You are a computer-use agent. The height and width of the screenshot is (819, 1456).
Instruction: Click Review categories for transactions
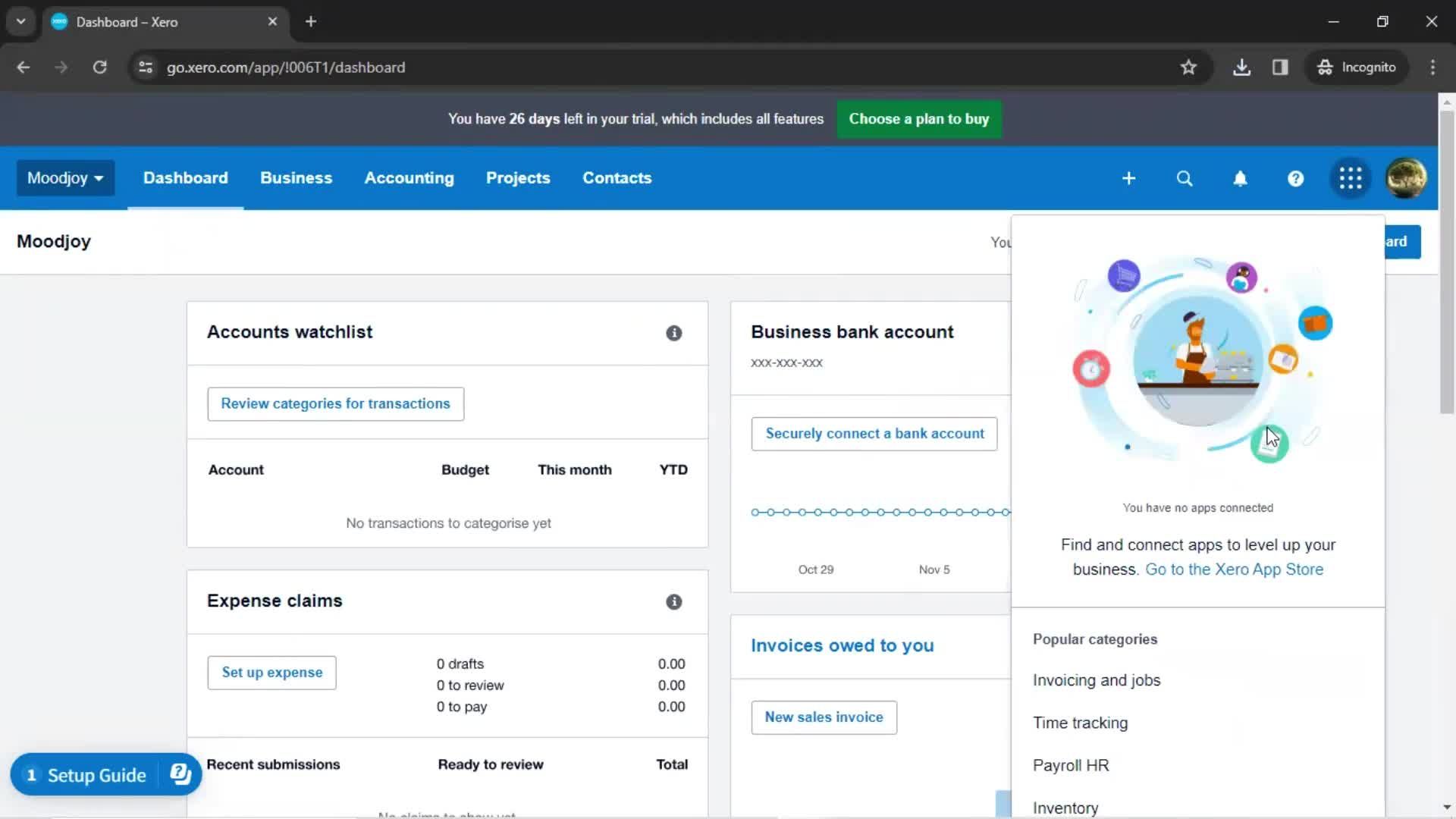335,404
